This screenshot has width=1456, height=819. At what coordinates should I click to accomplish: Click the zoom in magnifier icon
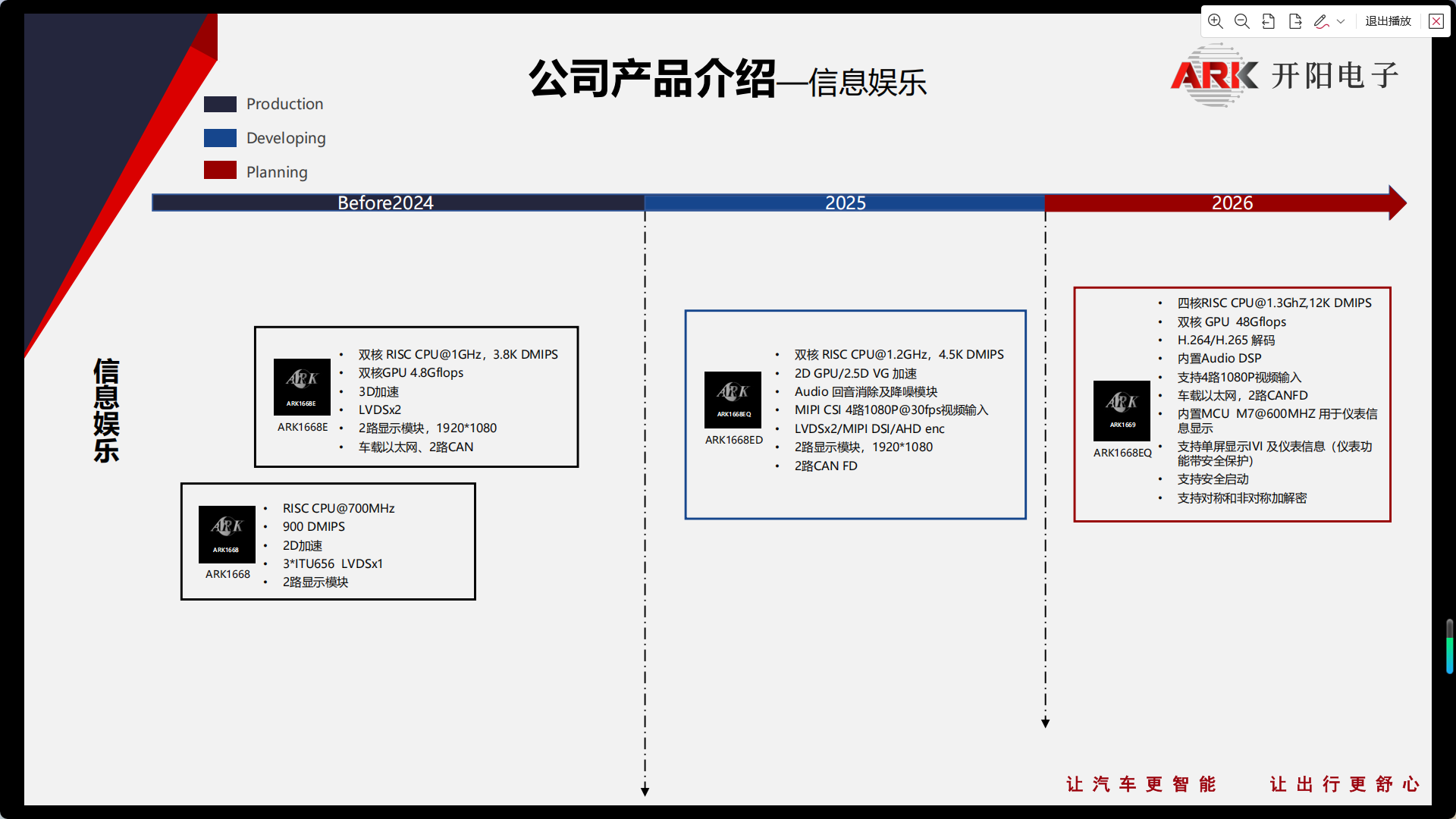(x=1216, y=21)
